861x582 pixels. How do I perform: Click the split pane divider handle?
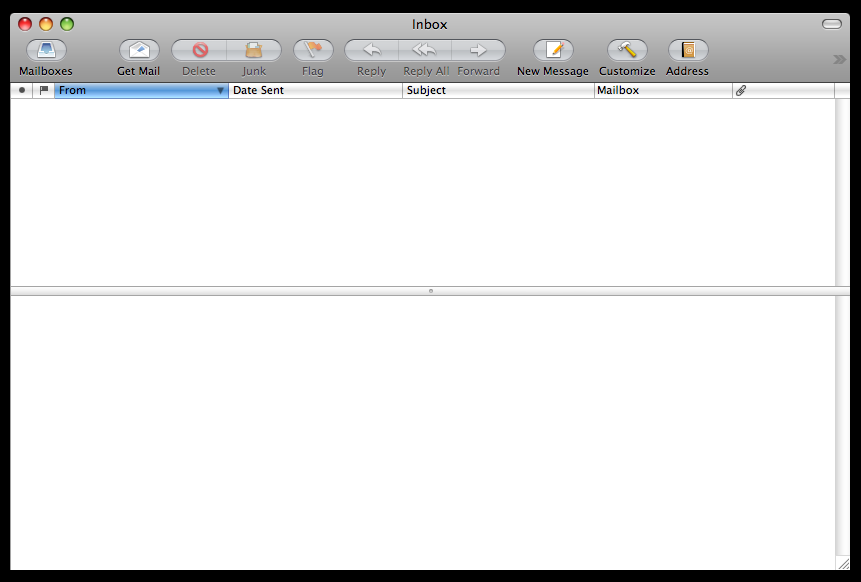click(x=430, y=291)
